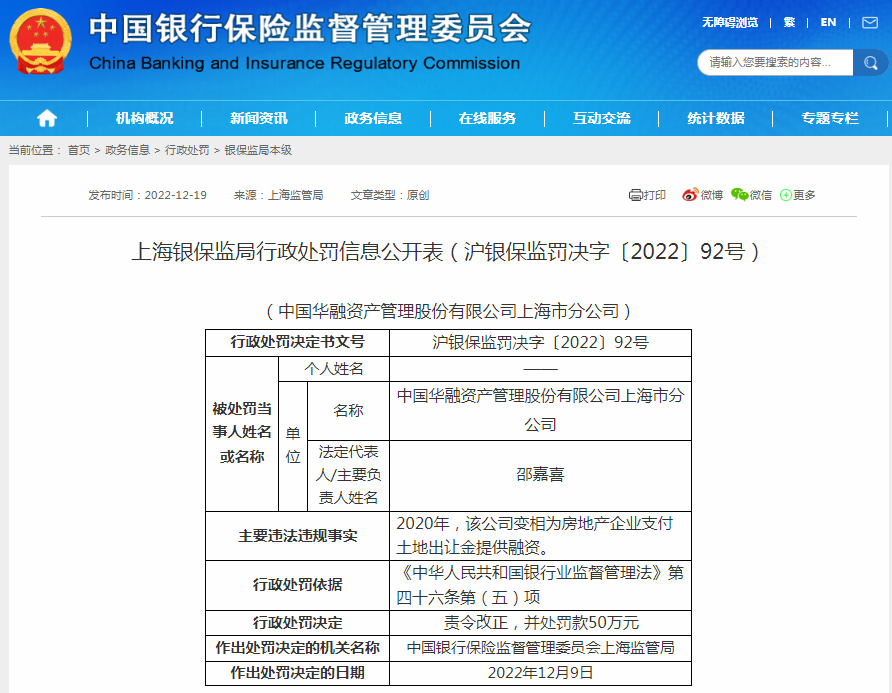Switch to Traditional Chinese (繁)
Viewport: 892px width, 693px height.
pos(789,22)
